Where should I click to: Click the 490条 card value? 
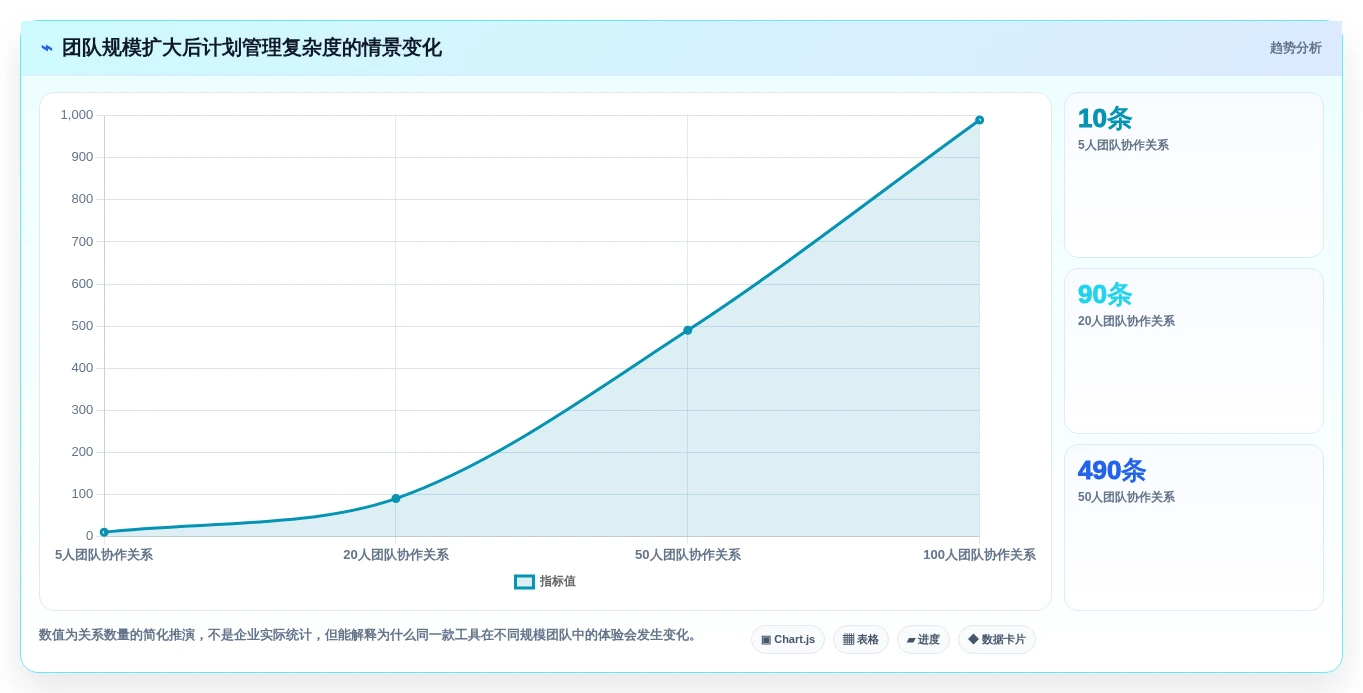point(1112,471)
